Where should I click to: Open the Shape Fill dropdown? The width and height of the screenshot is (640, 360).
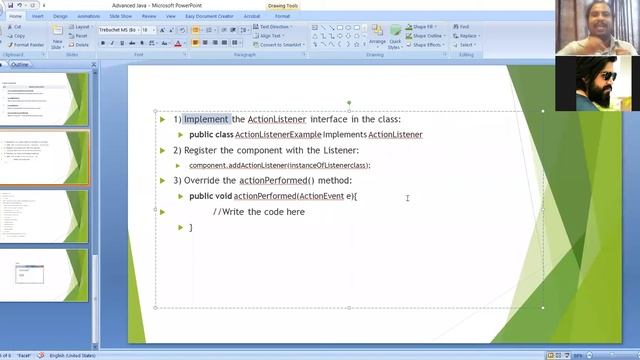[x=421, y=27]
